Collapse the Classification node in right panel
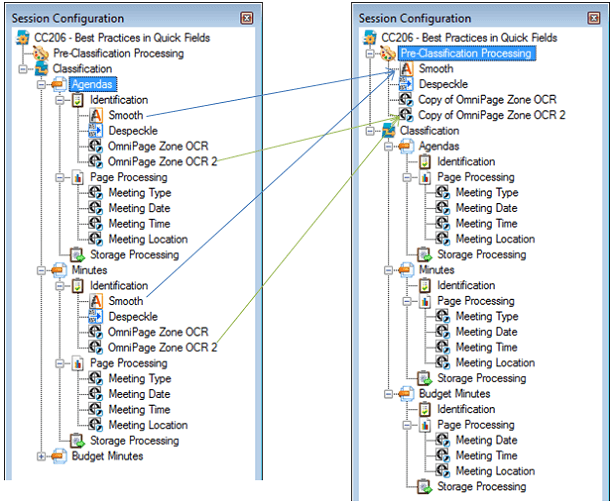 (370, 131)
